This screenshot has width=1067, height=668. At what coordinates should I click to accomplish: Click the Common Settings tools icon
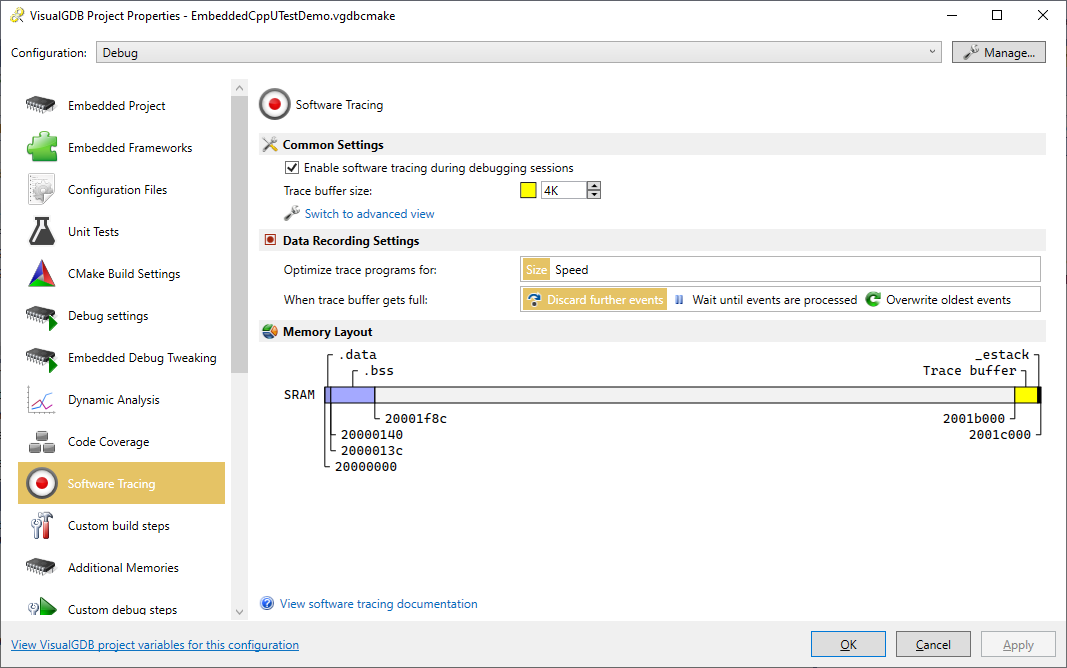coord(270,144)
